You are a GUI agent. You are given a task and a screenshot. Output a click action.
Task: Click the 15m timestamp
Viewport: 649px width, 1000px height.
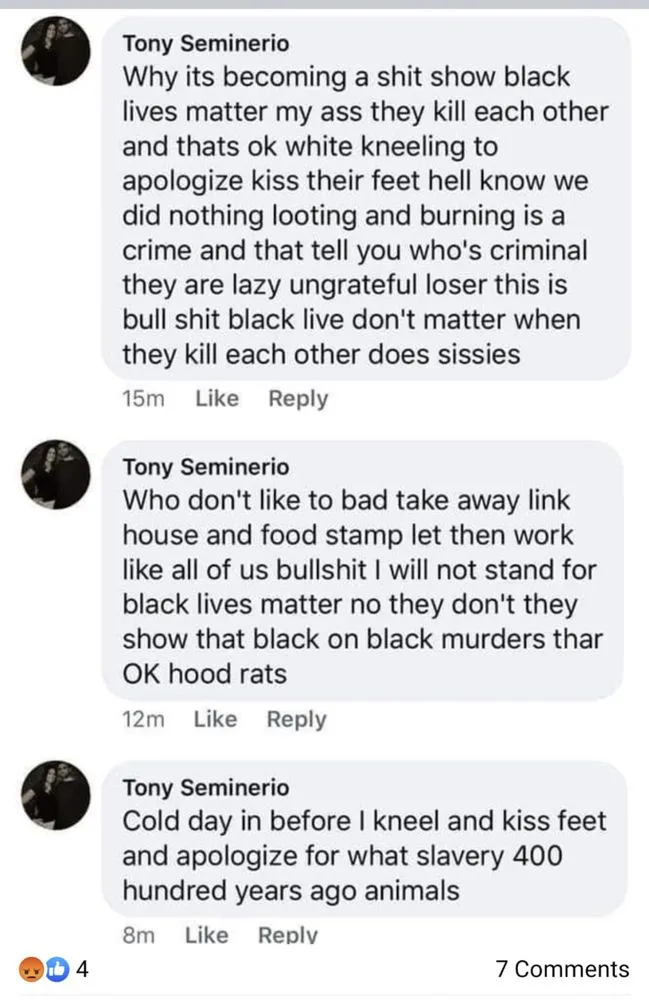coord(142,399)
